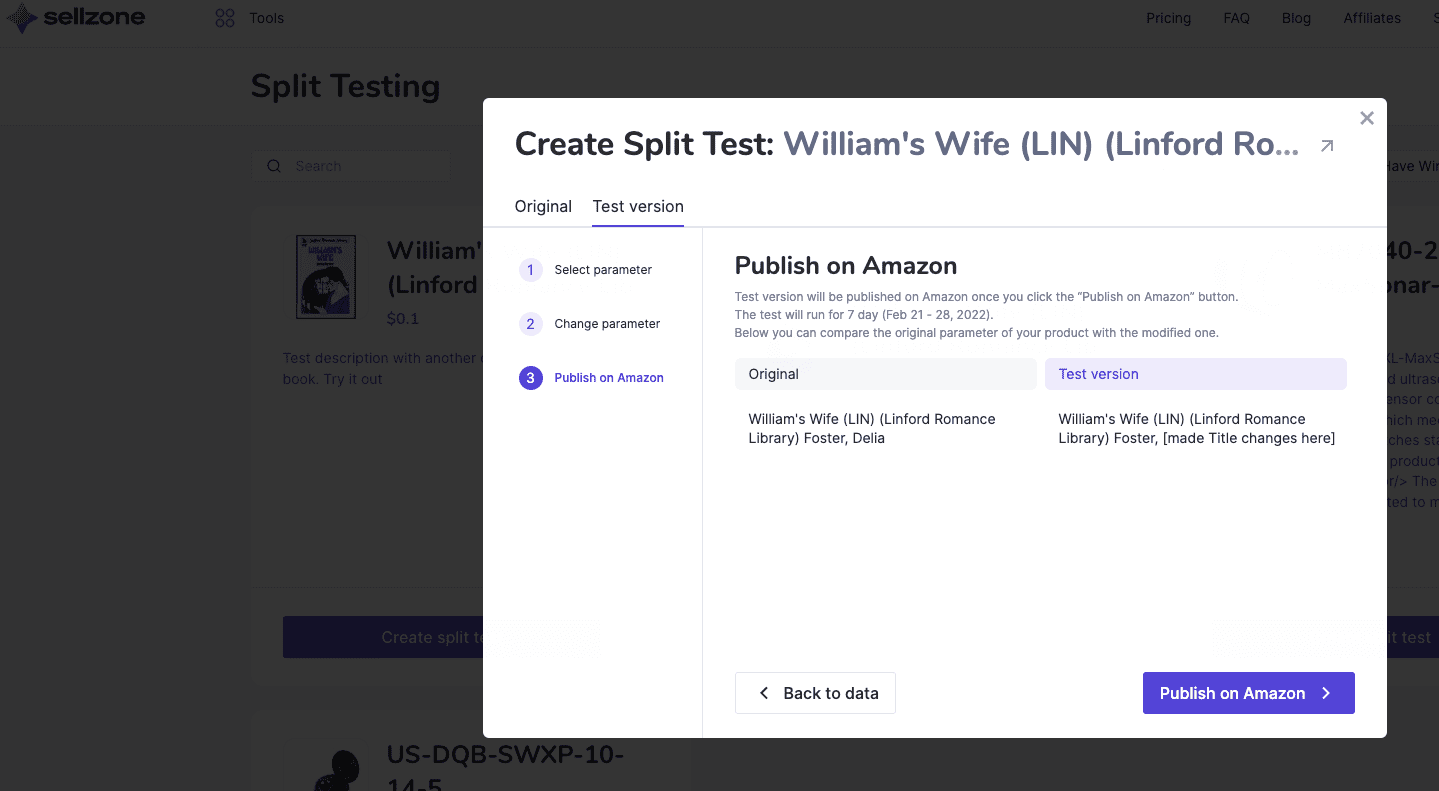Open the Pricing menu item

click(1168, 17)
